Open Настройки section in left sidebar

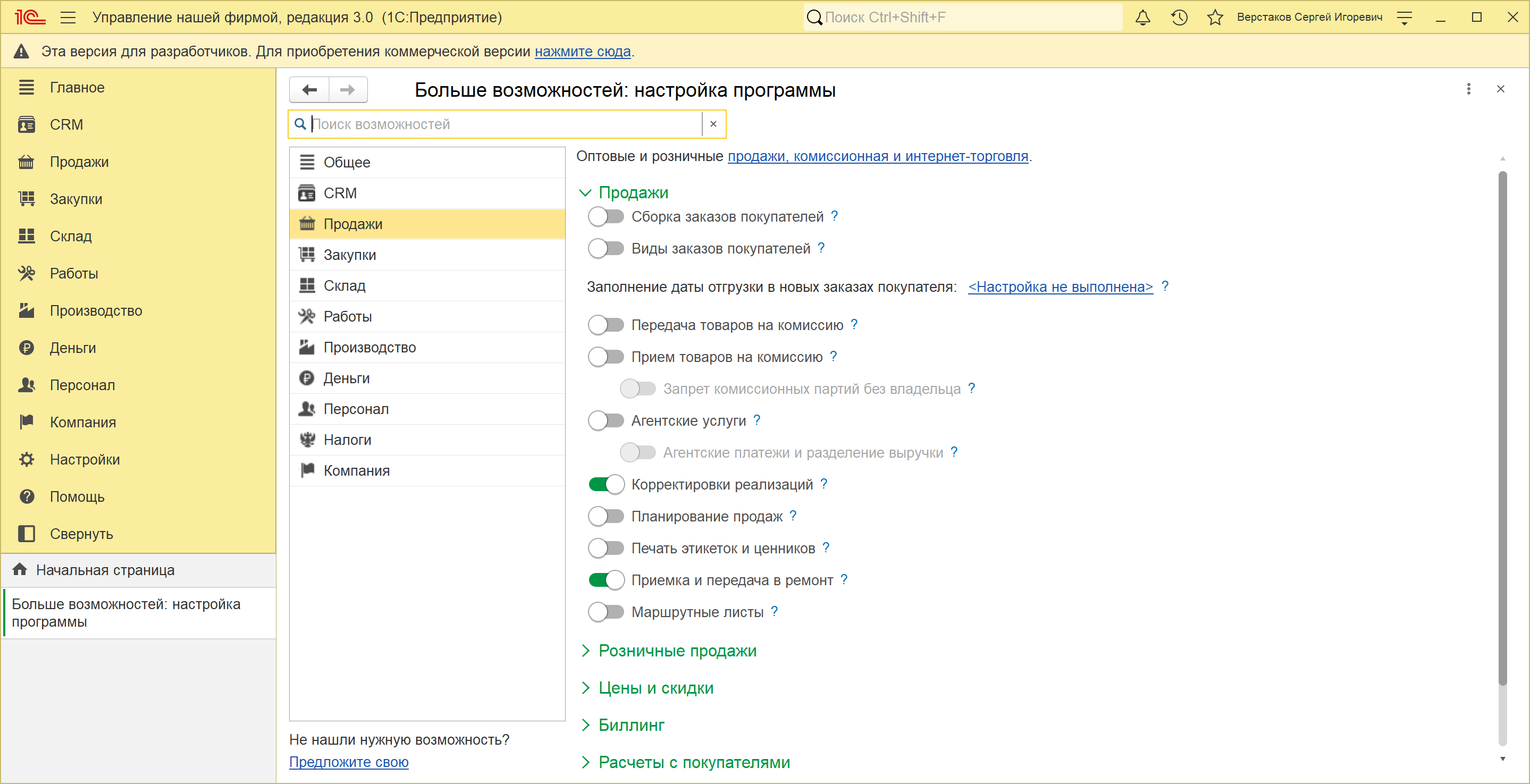pos(138,460)
